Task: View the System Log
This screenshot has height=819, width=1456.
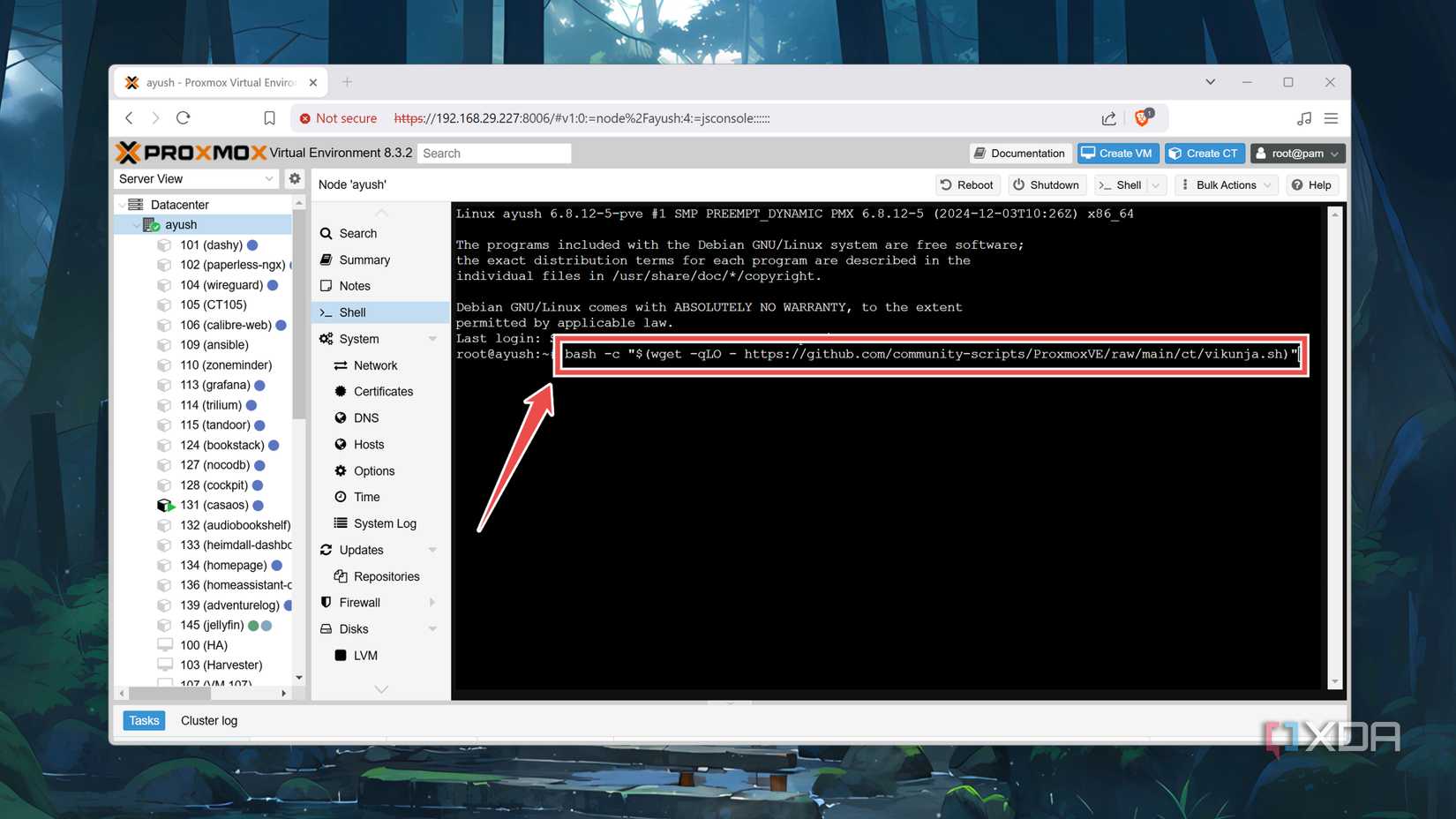Action: click(385, 522)
